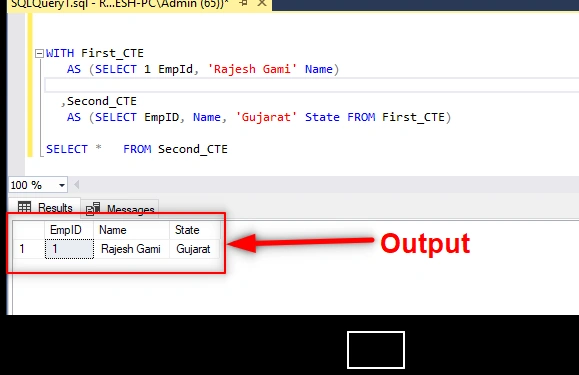579x375 pixels.
Task: Switch to the Messages tab
Action: (x=120, y=209)
